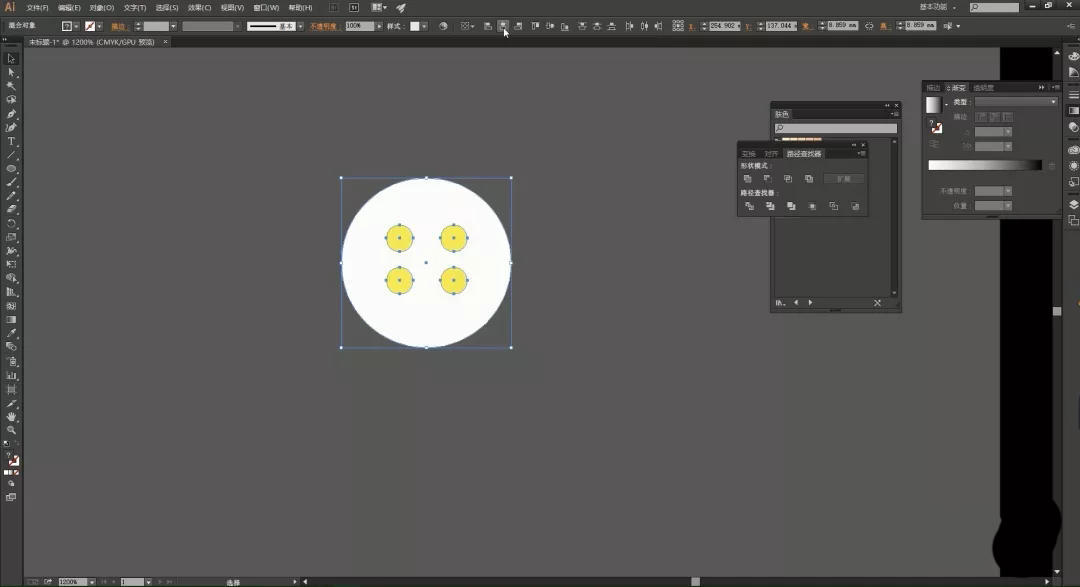Open the stroke color dropdown arrow
The height and width of the screenshot is (587, 1080).
pos(100,26)
